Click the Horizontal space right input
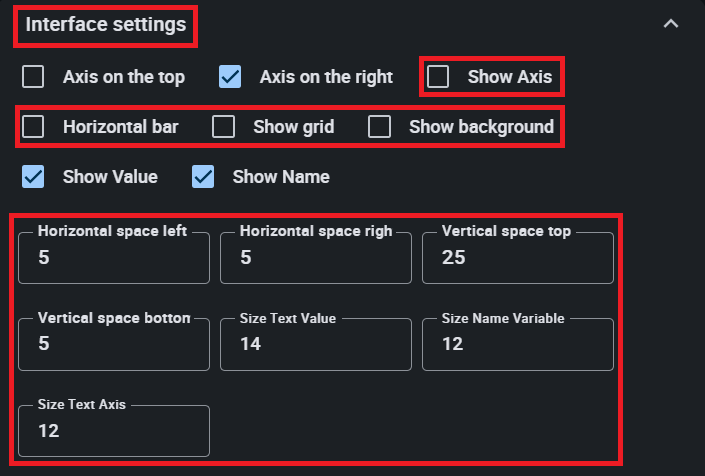Image resolution: width=705 pixels, height=476 pixels. coord(315,259)
